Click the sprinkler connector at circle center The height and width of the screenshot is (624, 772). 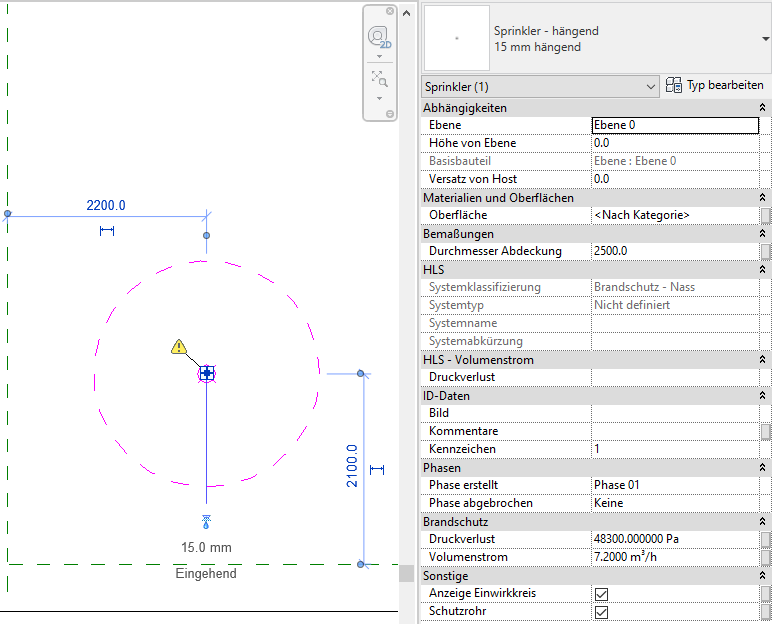tap(207, 373)
